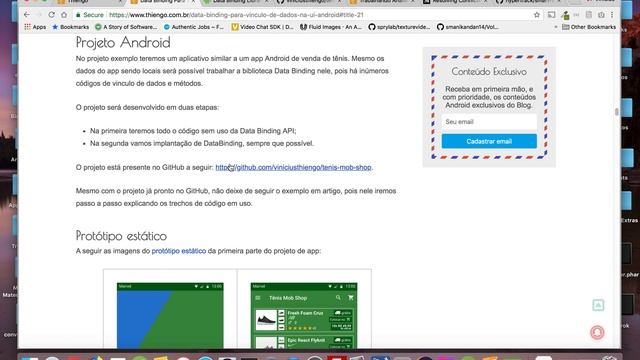The image size is (640, 360).
Task: Click the green extension icon in toolbar
Action: coord(565,15)
